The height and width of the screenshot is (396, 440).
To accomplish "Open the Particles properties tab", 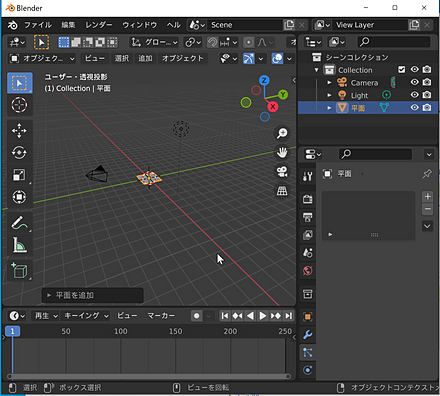I will [308, 352].
